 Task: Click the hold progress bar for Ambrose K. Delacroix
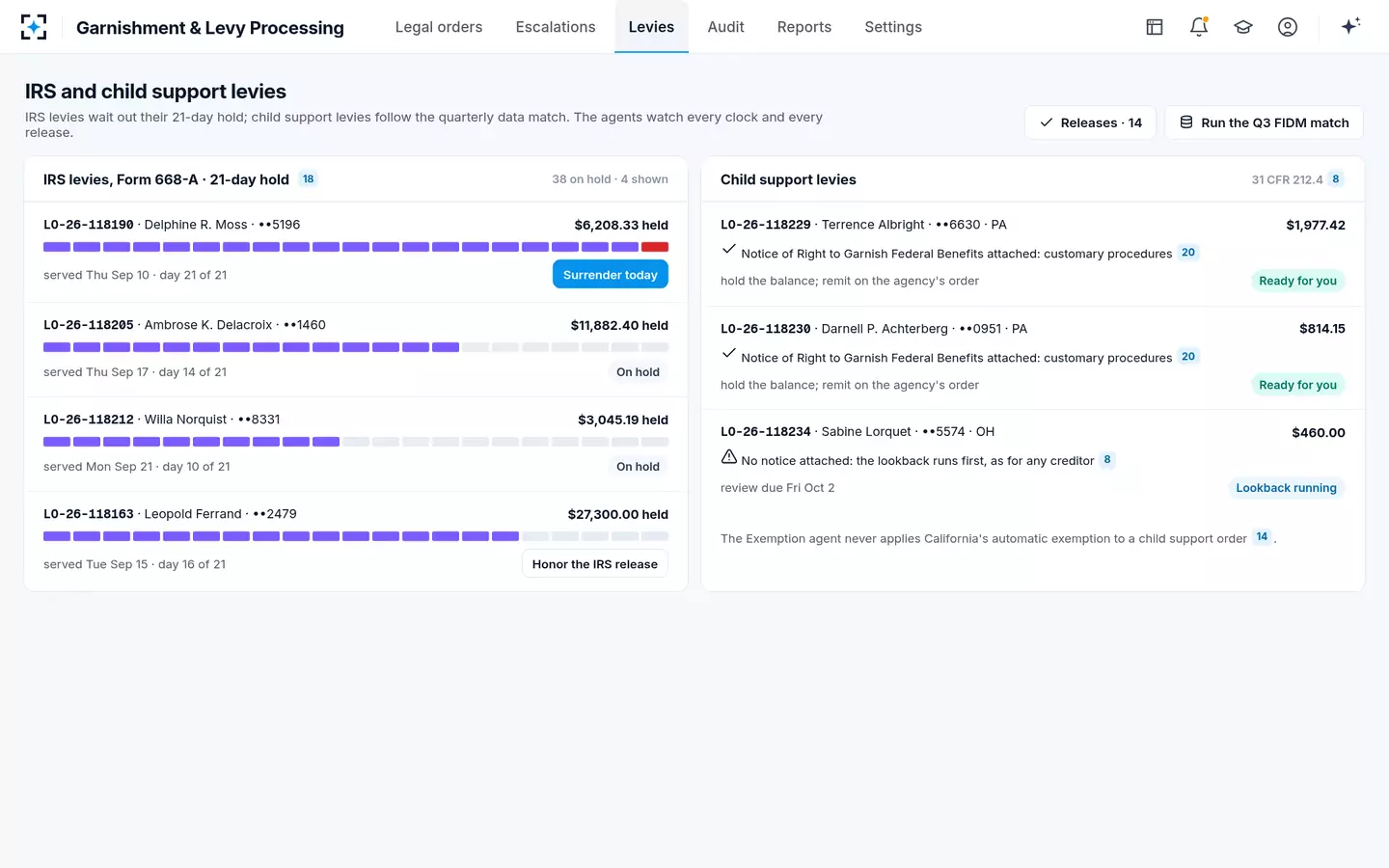356,347
